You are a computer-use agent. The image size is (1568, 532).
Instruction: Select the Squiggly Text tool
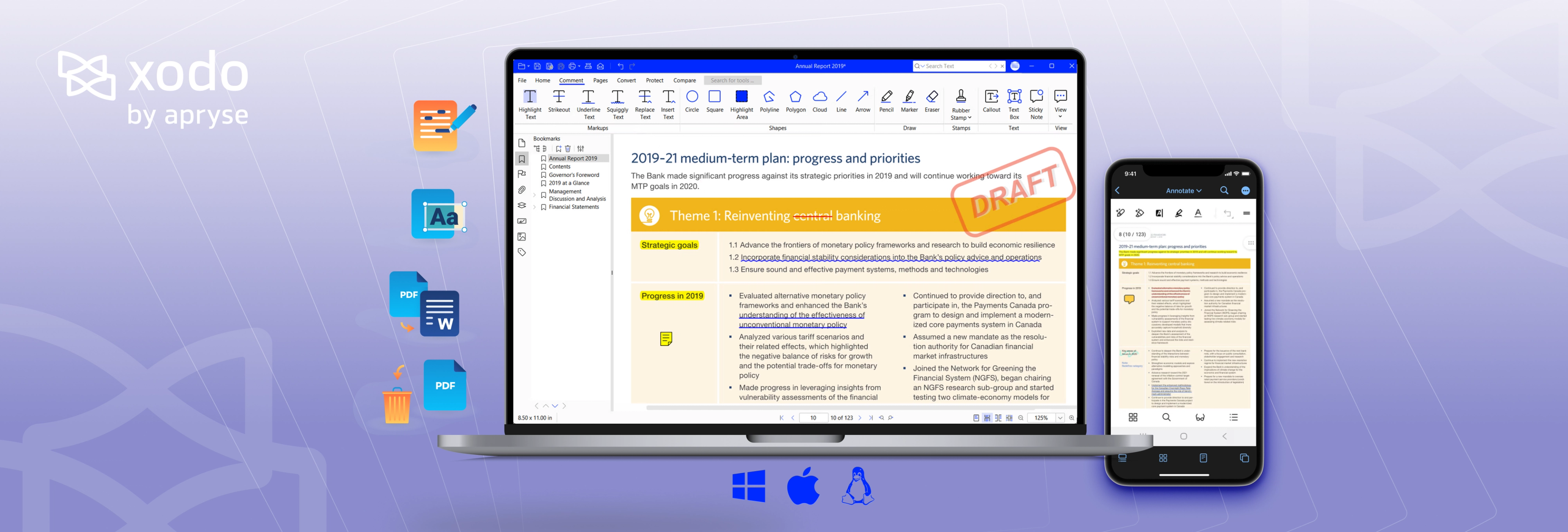tap(617, 104)
